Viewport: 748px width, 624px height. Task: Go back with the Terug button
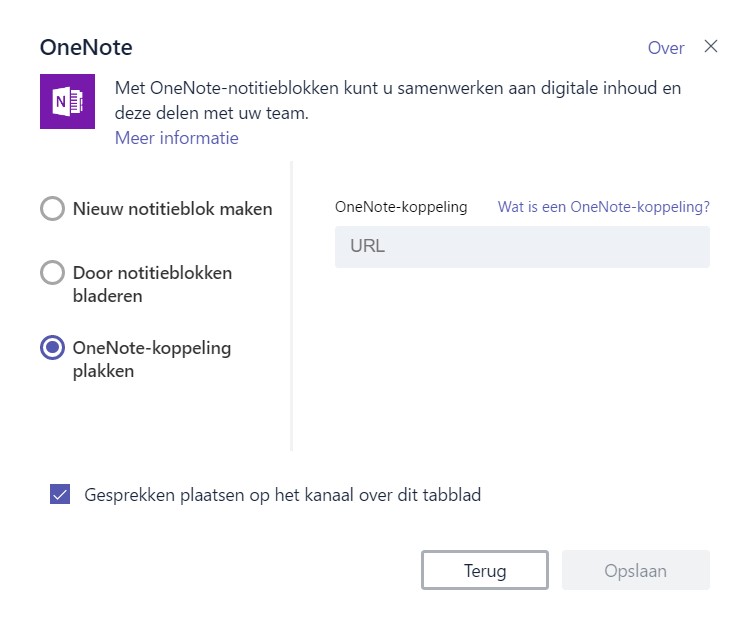click(485, 570)
